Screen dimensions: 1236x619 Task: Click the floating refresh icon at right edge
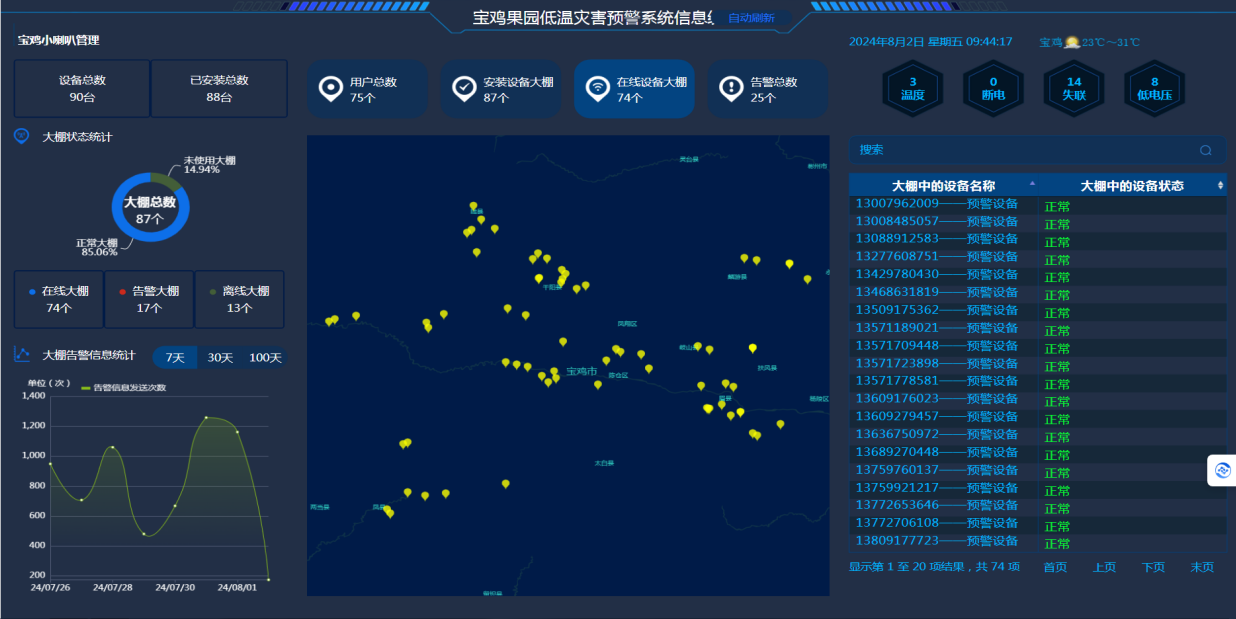pos(1222,470)
